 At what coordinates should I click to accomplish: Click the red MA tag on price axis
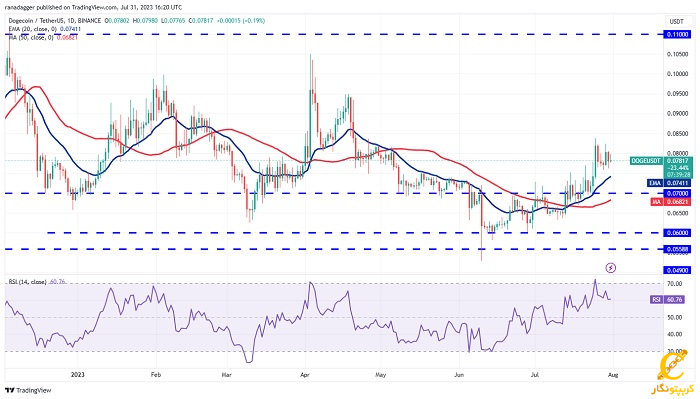pyautogui.click(x=656, y=202)
